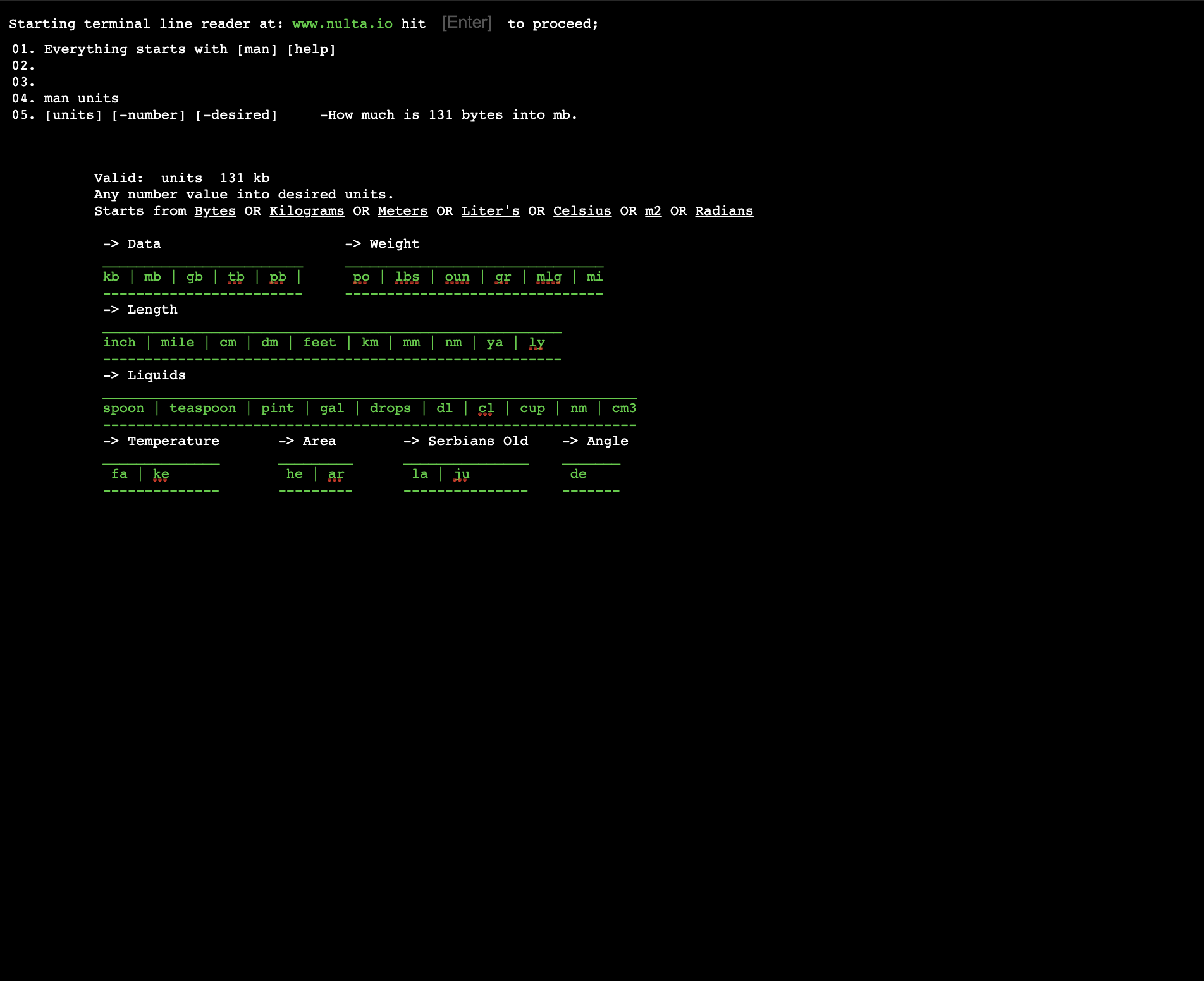
Task: Click the 'dm' length unit
Action: (x=270, y=343)
